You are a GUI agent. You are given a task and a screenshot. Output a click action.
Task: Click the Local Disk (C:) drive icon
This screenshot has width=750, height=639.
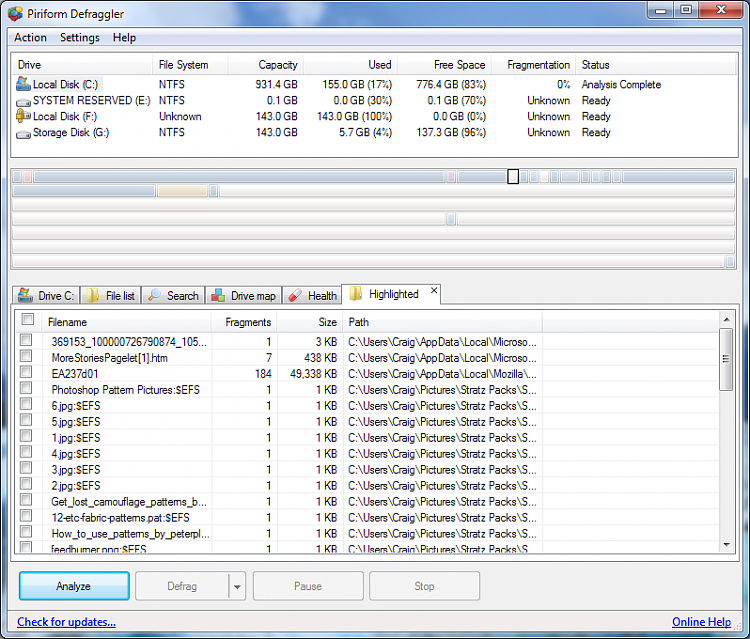pos(23,84)
